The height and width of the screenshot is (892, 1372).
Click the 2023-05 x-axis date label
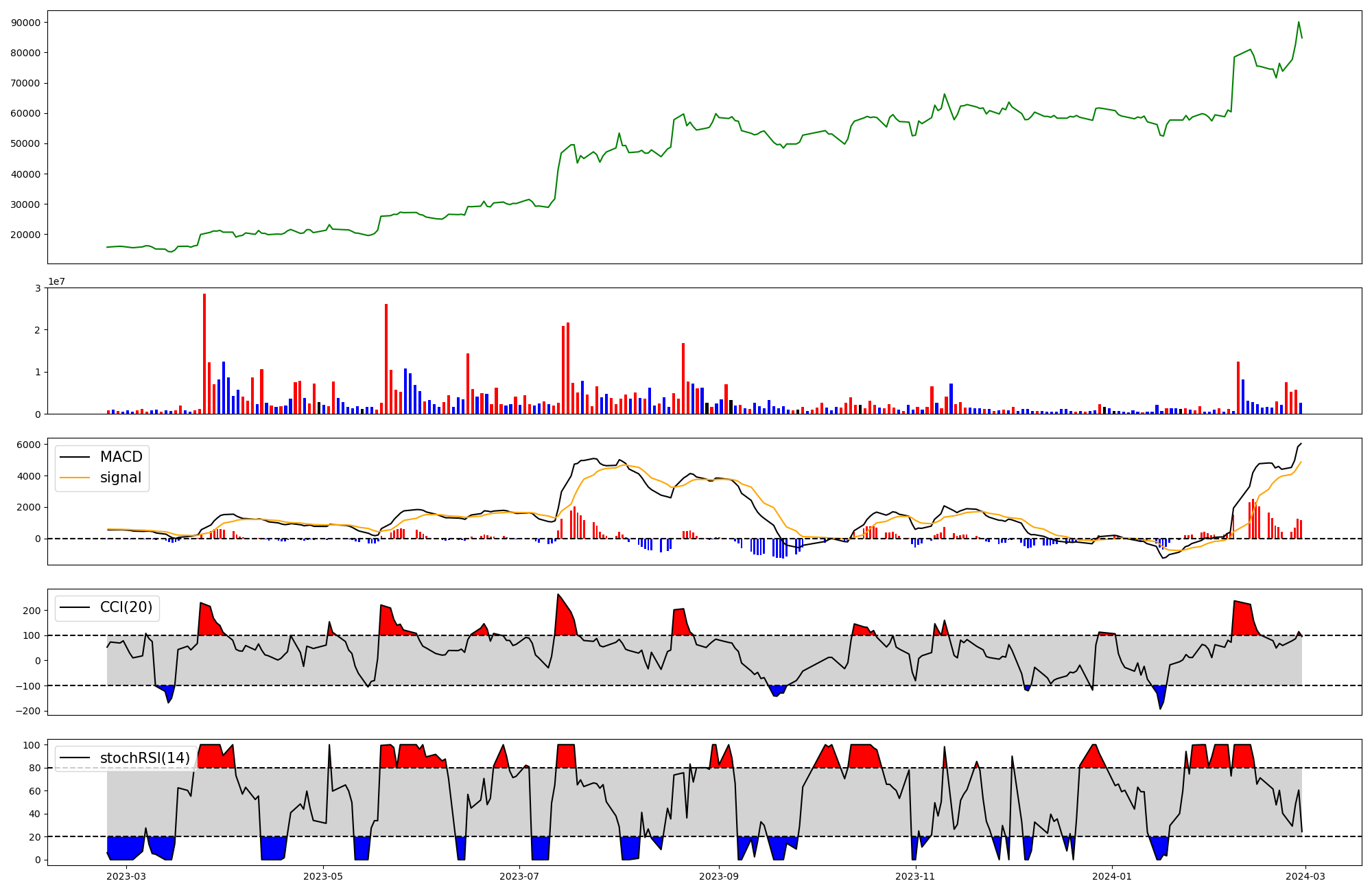323,876
